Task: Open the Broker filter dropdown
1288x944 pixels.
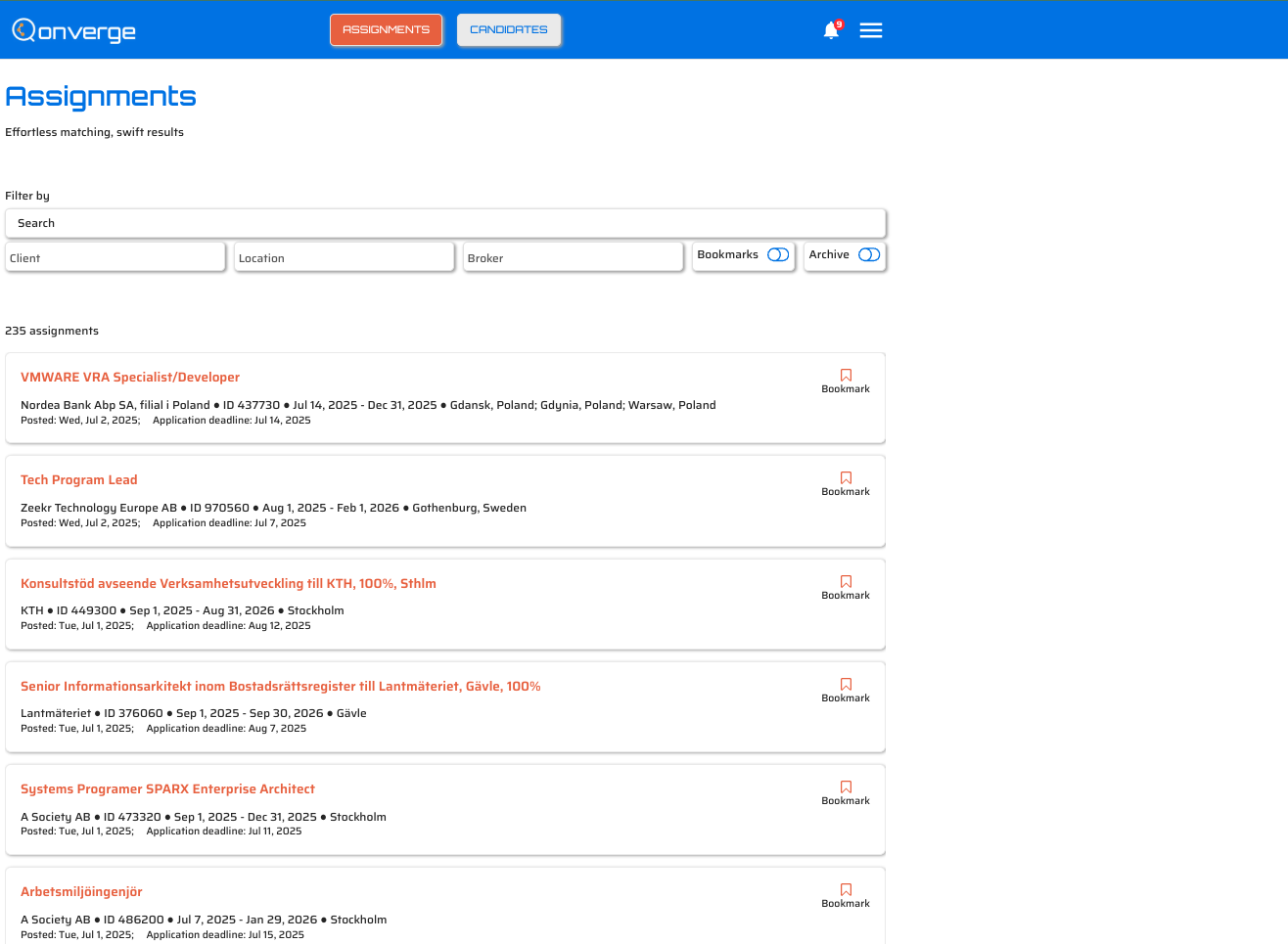Action: 574,257
